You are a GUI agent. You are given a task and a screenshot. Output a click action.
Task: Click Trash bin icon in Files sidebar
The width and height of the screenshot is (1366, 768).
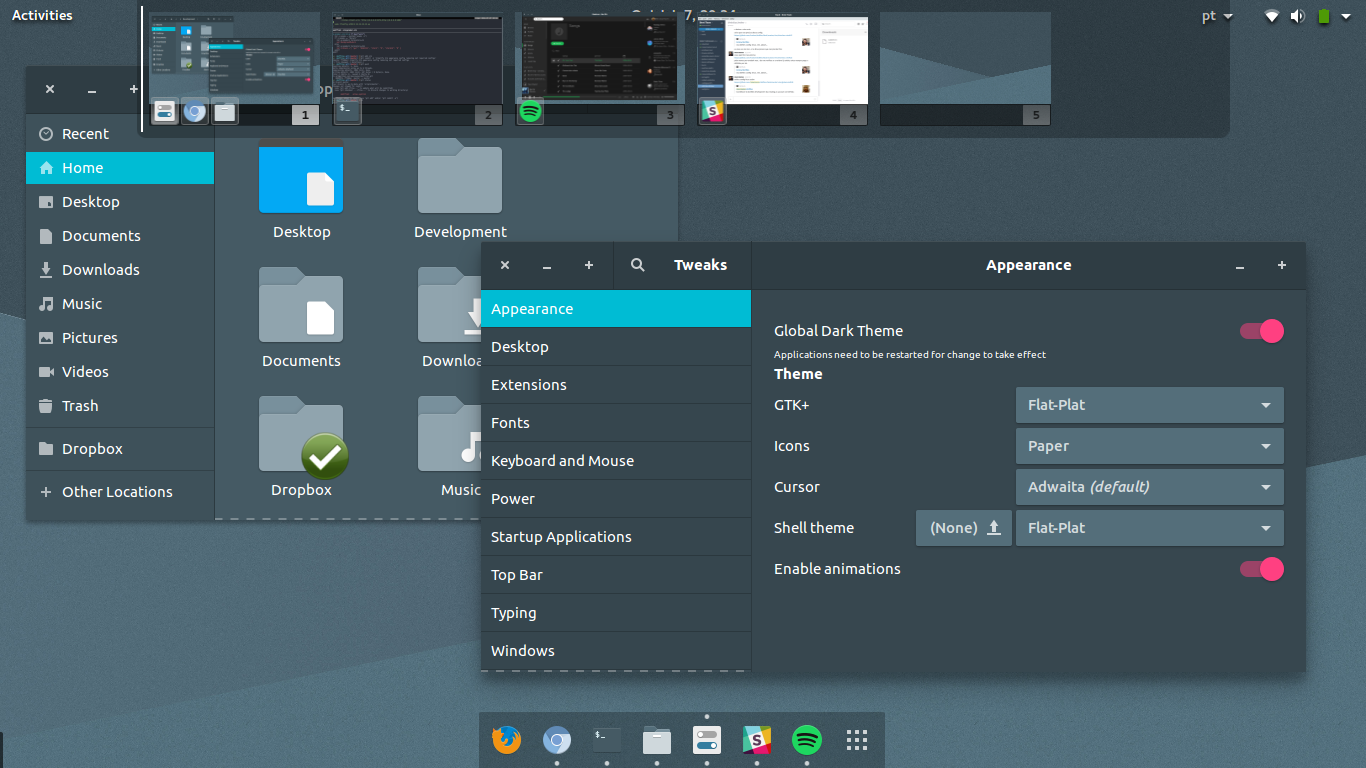tap(46, 406)
